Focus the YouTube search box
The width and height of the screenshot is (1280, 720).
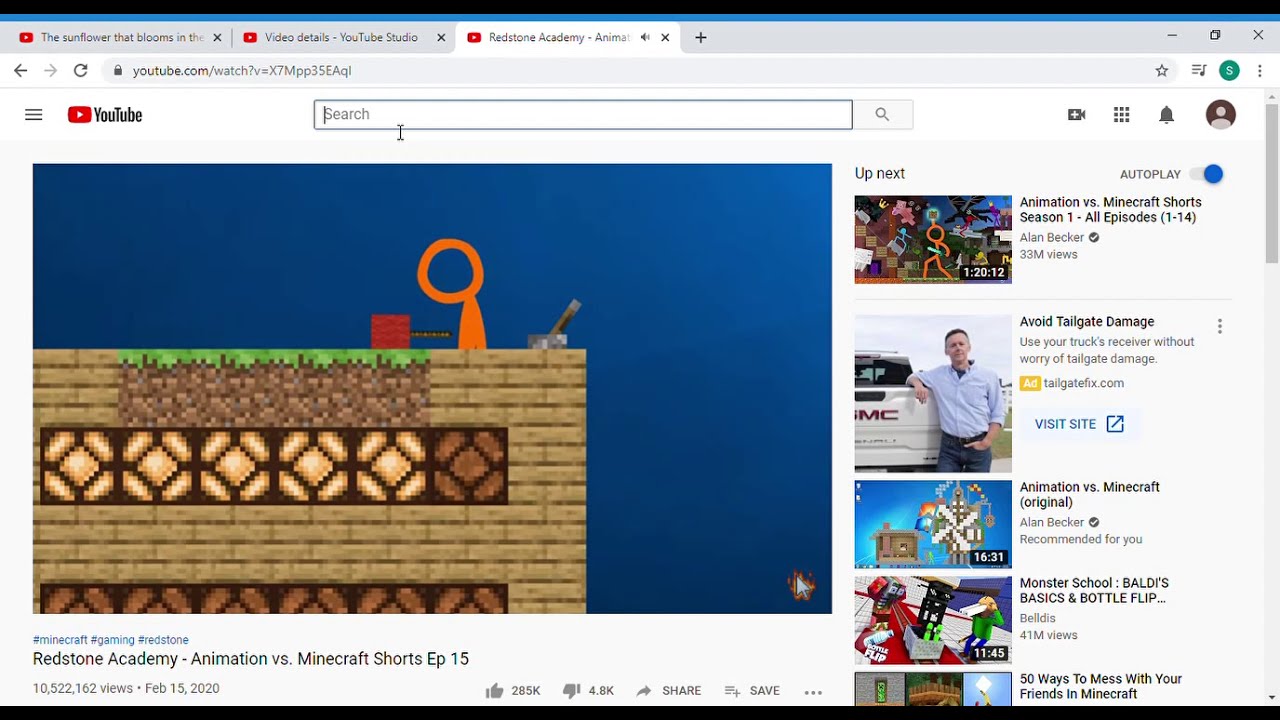pyautogui.click(x=583, y=114)
